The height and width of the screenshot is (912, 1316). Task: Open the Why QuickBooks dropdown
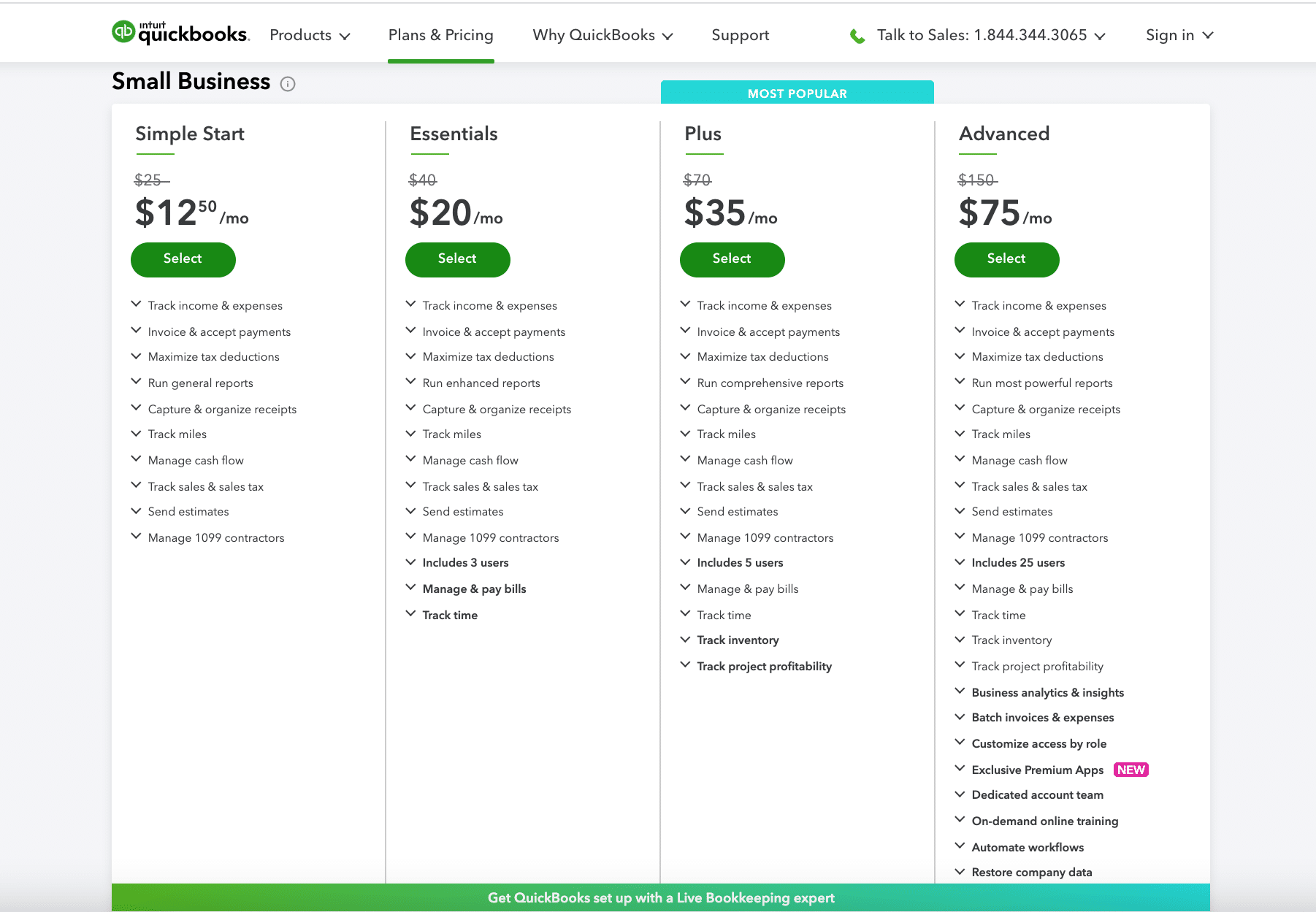(602, 34)
